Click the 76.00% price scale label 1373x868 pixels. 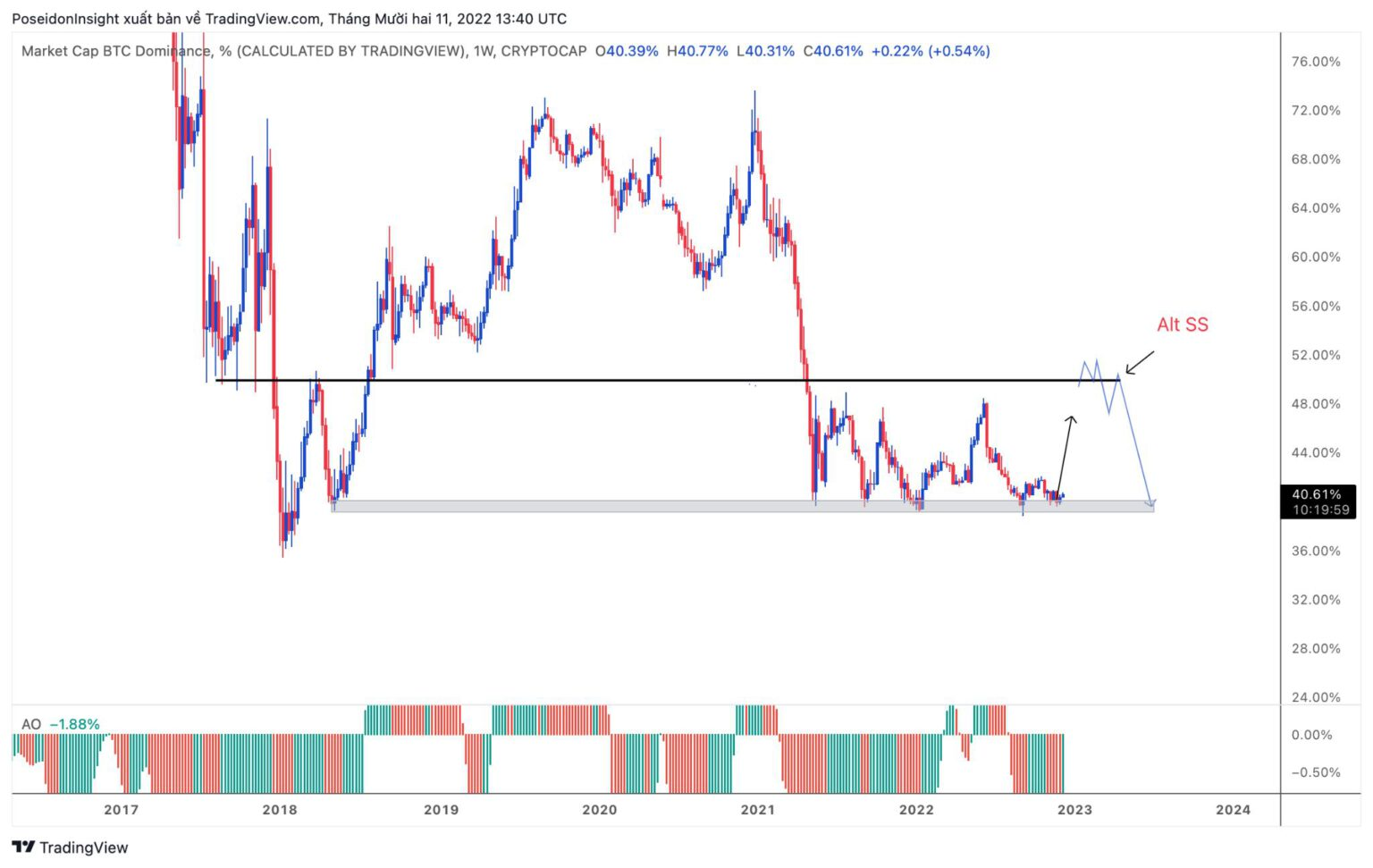[x=1315, y=62]
